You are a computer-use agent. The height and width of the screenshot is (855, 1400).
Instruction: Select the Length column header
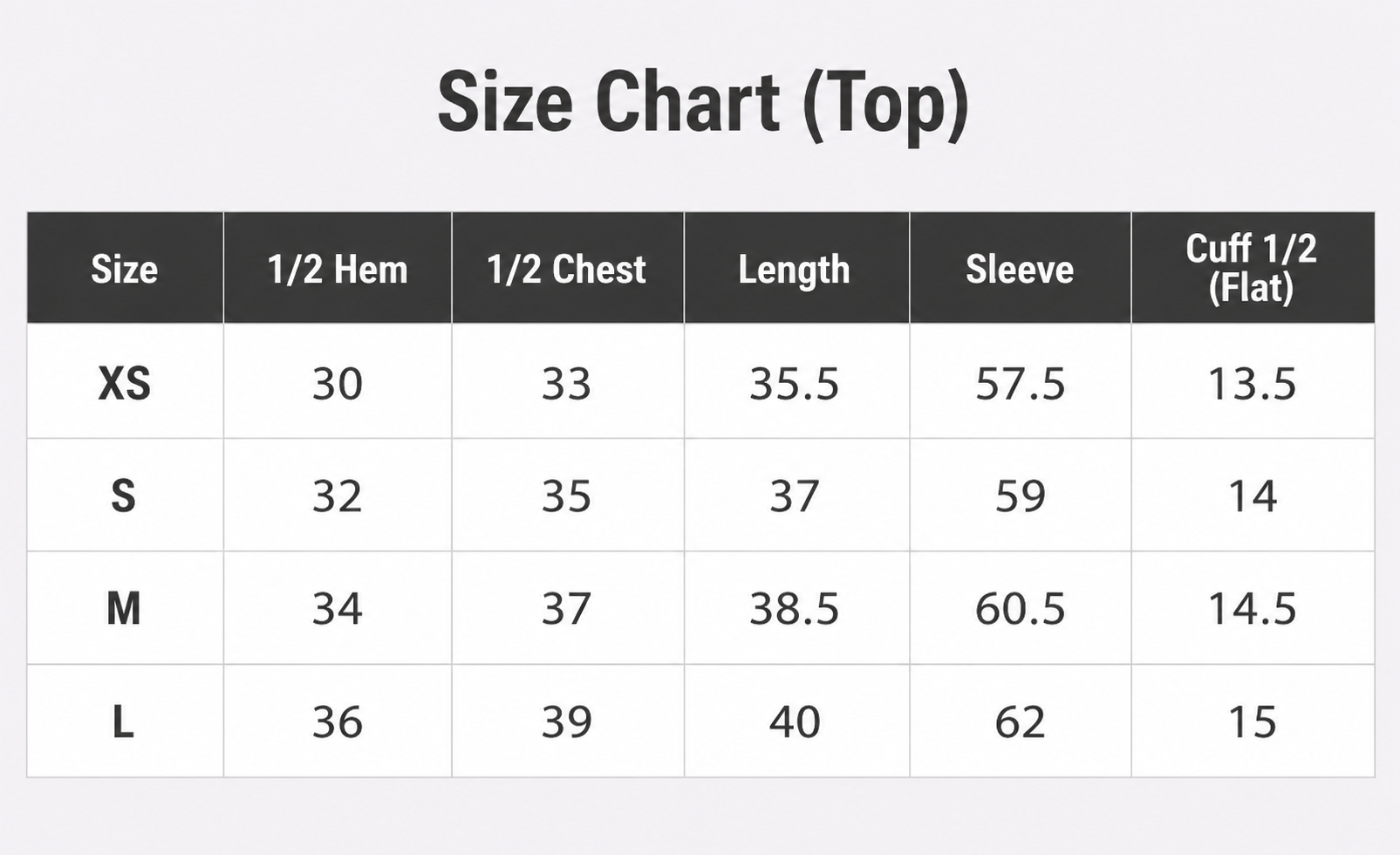pyautogui.click(x=794, y=270)
